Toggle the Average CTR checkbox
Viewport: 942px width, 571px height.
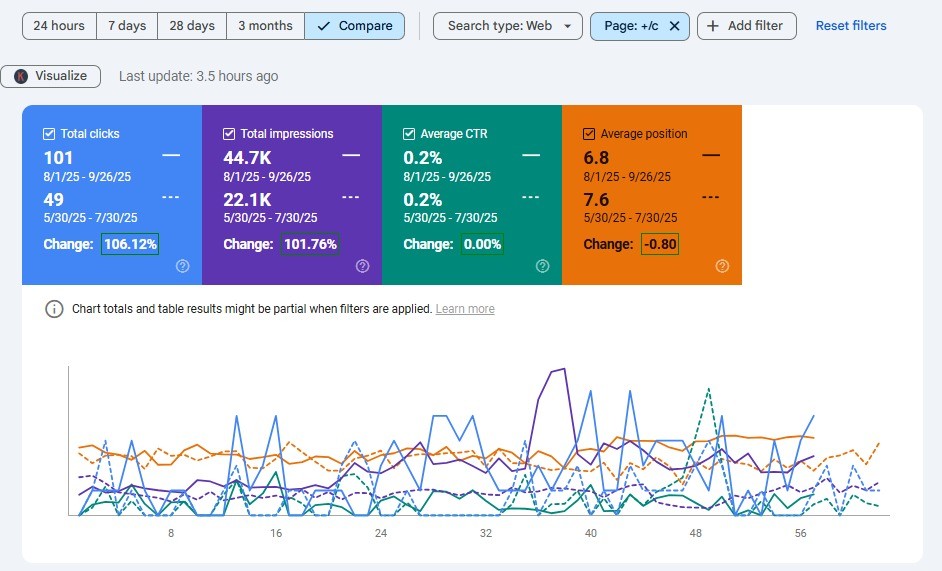[409, 134]
